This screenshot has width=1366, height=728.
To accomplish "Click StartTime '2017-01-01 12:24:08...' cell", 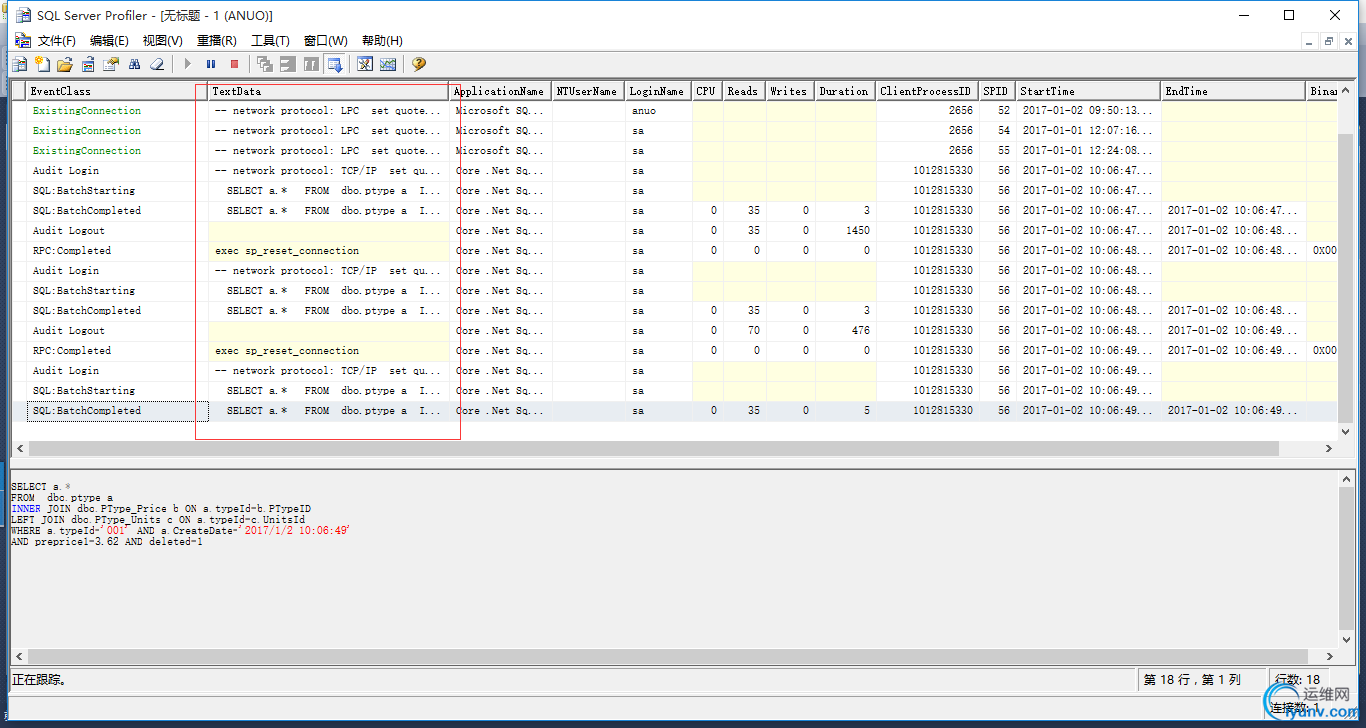I will (x=1089, y=151).
